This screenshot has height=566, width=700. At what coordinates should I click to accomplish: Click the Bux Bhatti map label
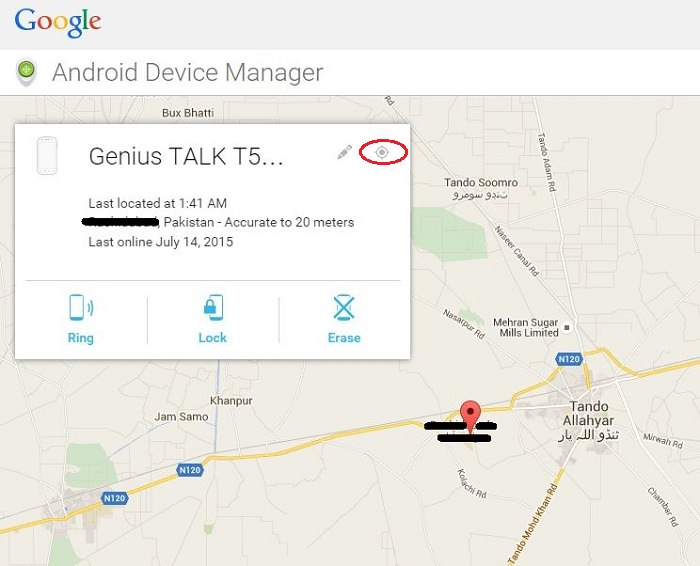point(188,113)
